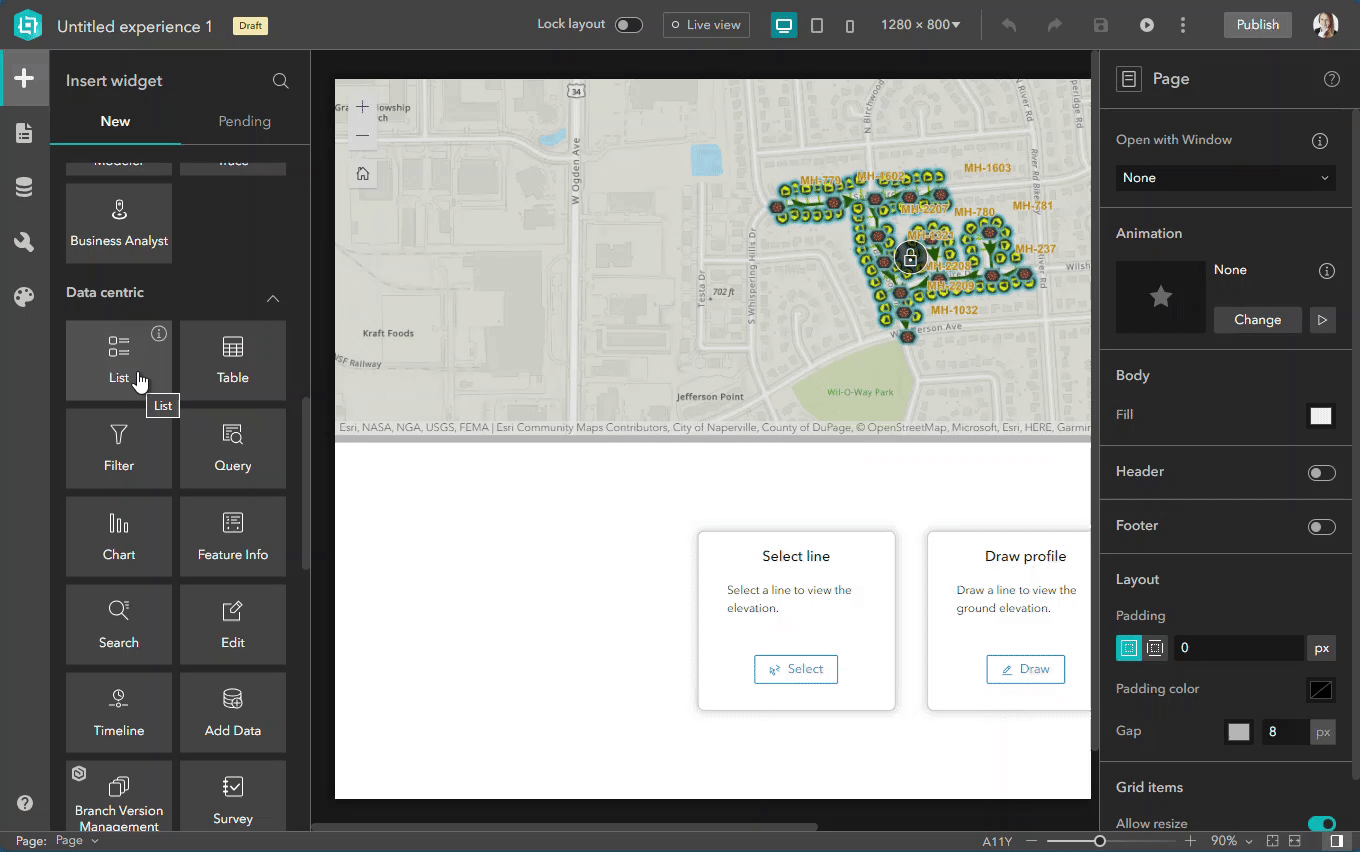This screenshot has width=1360, height=852.
Task: Select the individual sides padding mode
Action: [1155, 648]
